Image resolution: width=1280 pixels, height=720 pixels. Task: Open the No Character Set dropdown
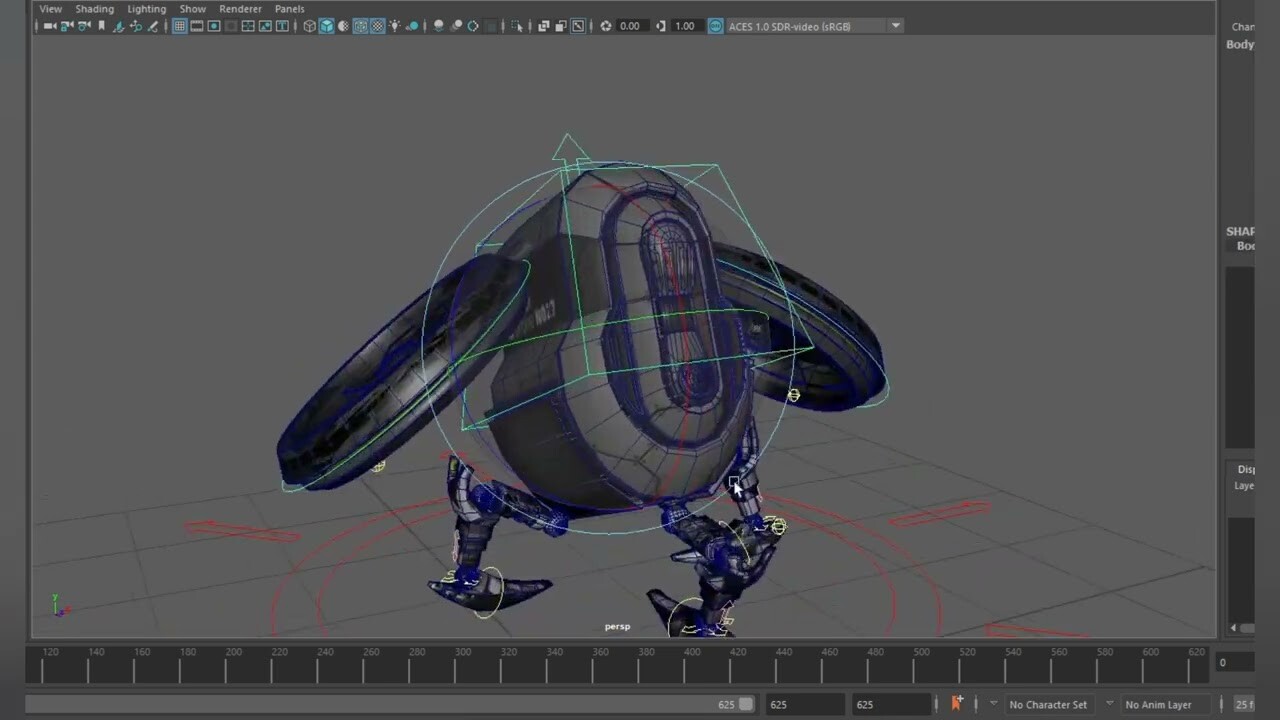(1047, 704)
